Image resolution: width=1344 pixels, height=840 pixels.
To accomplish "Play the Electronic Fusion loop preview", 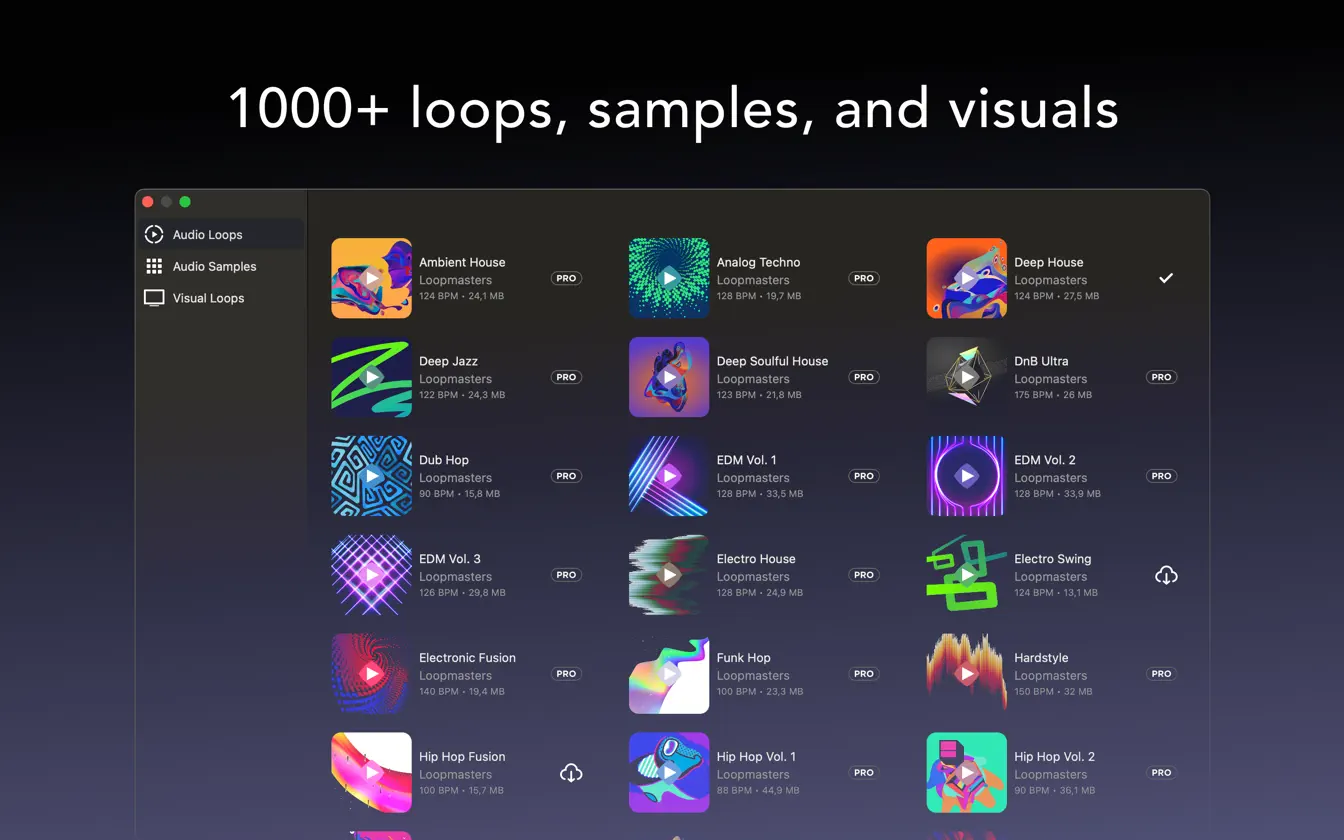I will coord(371,674).
